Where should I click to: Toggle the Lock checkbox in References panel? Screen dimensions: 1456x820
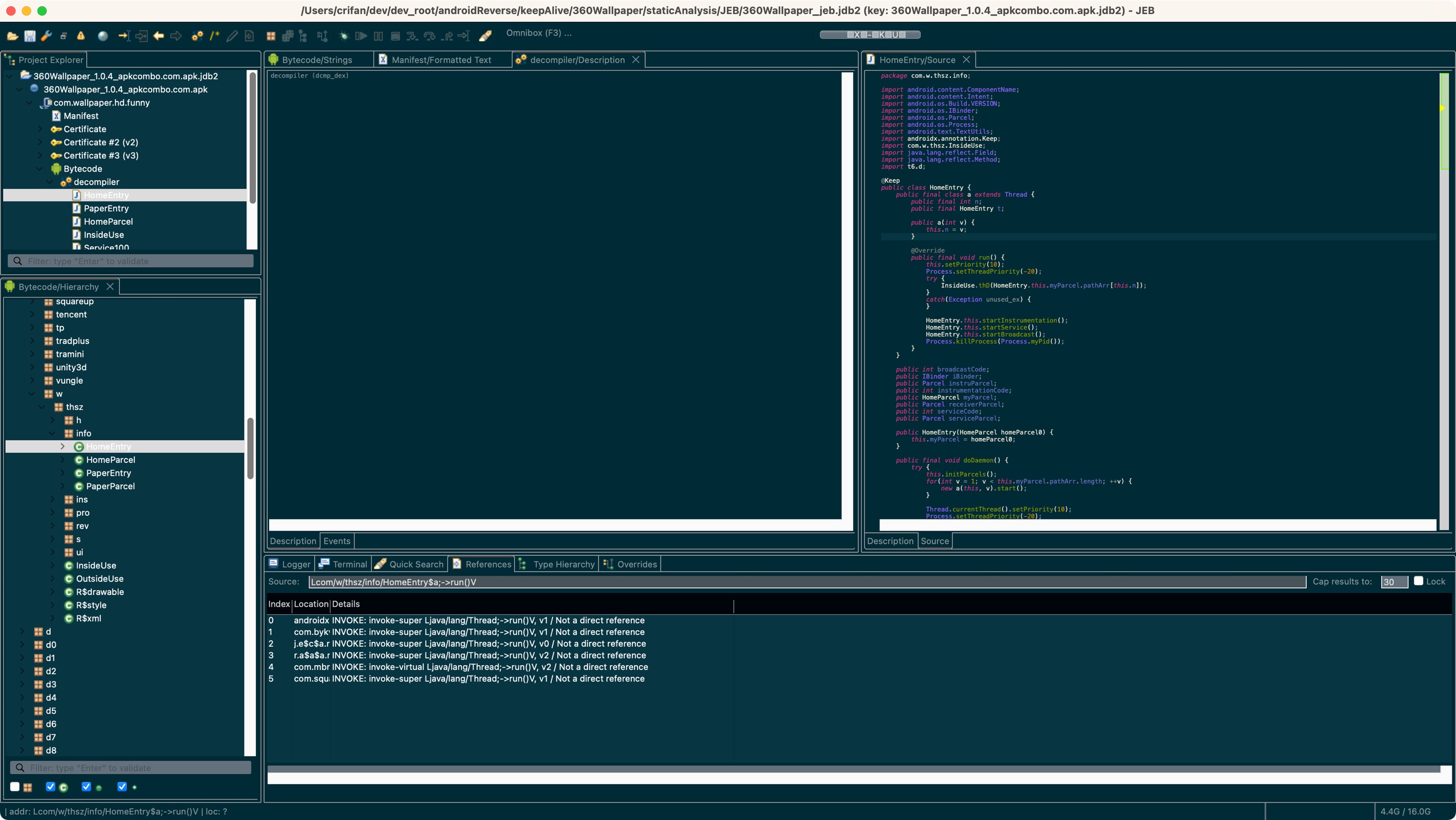tap(1418, 581)
